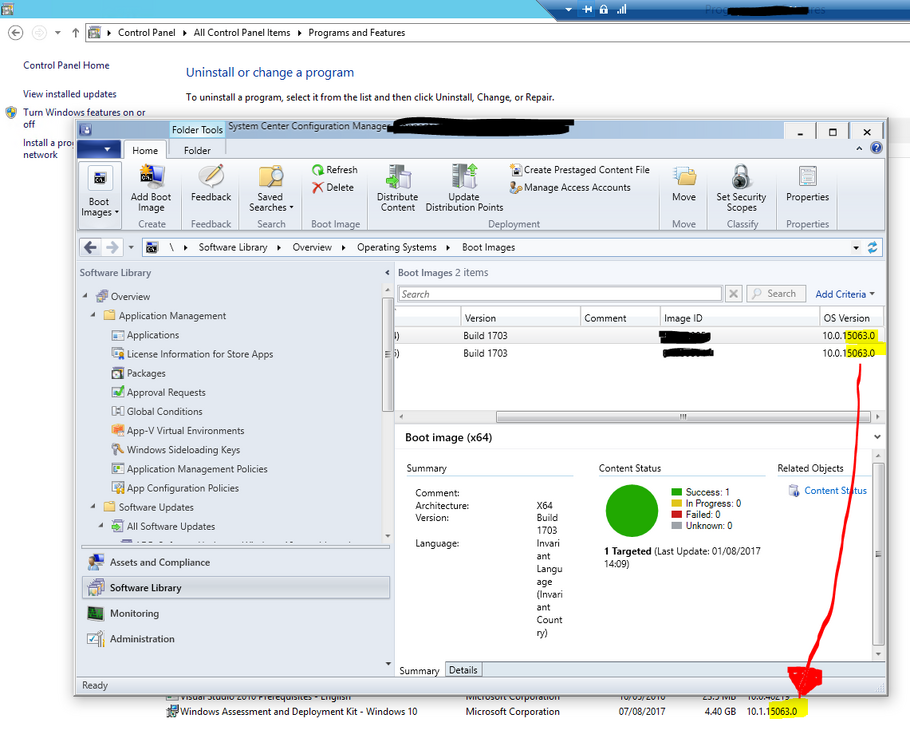
Task: Click Programs and Features breadcrumb
Action: coord(356,33)
